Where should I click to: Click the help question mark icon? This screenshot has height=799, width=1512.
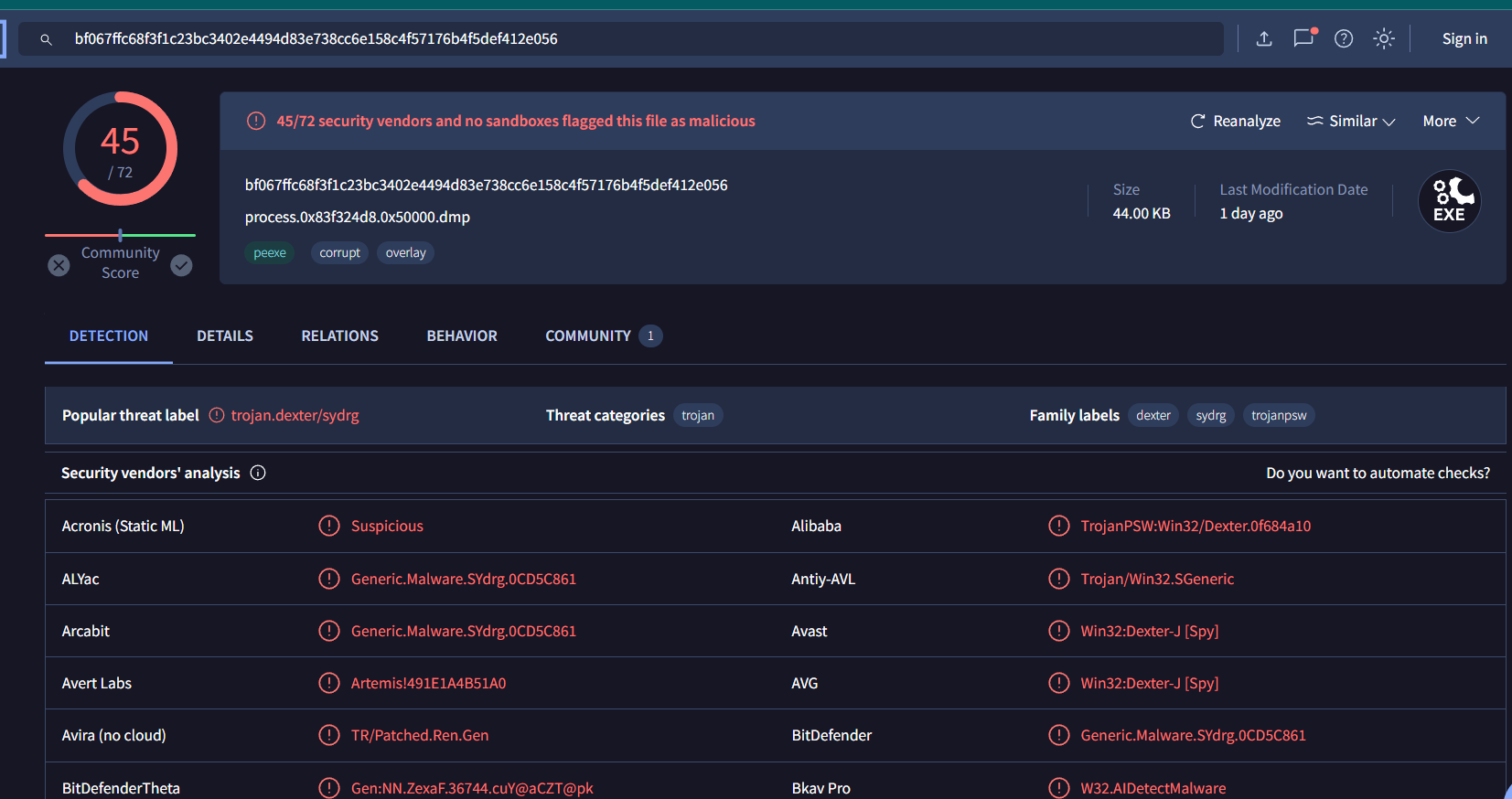click(1344, 38)
